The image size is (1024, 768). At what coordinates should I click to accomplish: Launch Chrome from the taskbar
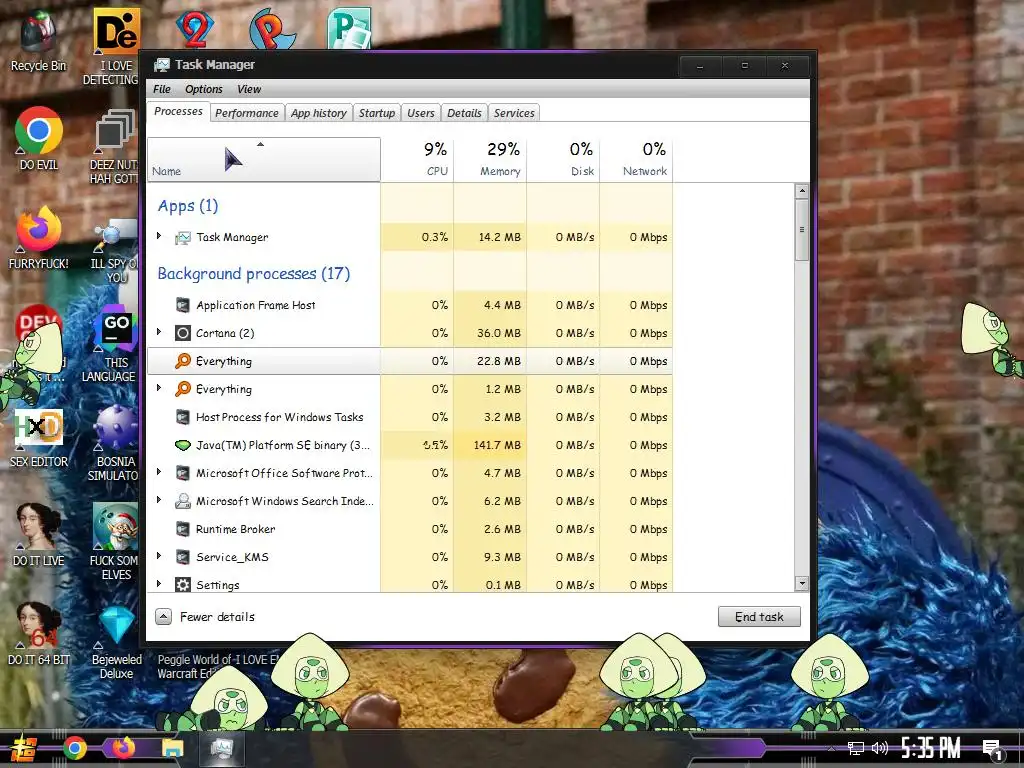(x=75, y=748)
